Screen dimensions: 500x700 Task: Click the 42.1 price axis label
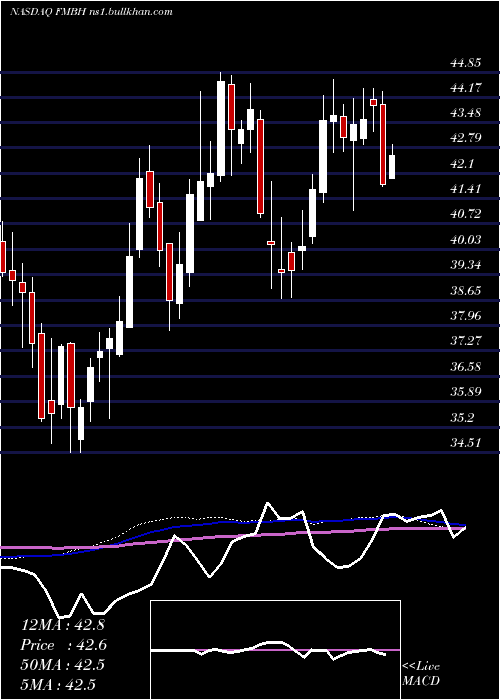click(462, 164)
